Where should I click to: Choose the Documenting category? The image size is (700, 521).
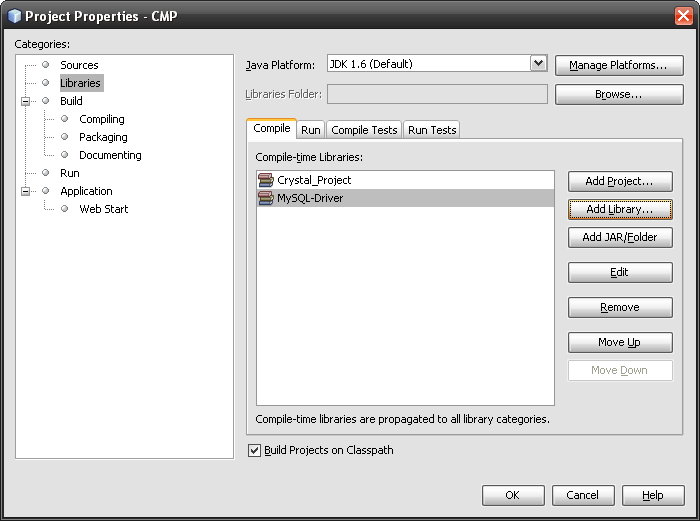point(110,155)
